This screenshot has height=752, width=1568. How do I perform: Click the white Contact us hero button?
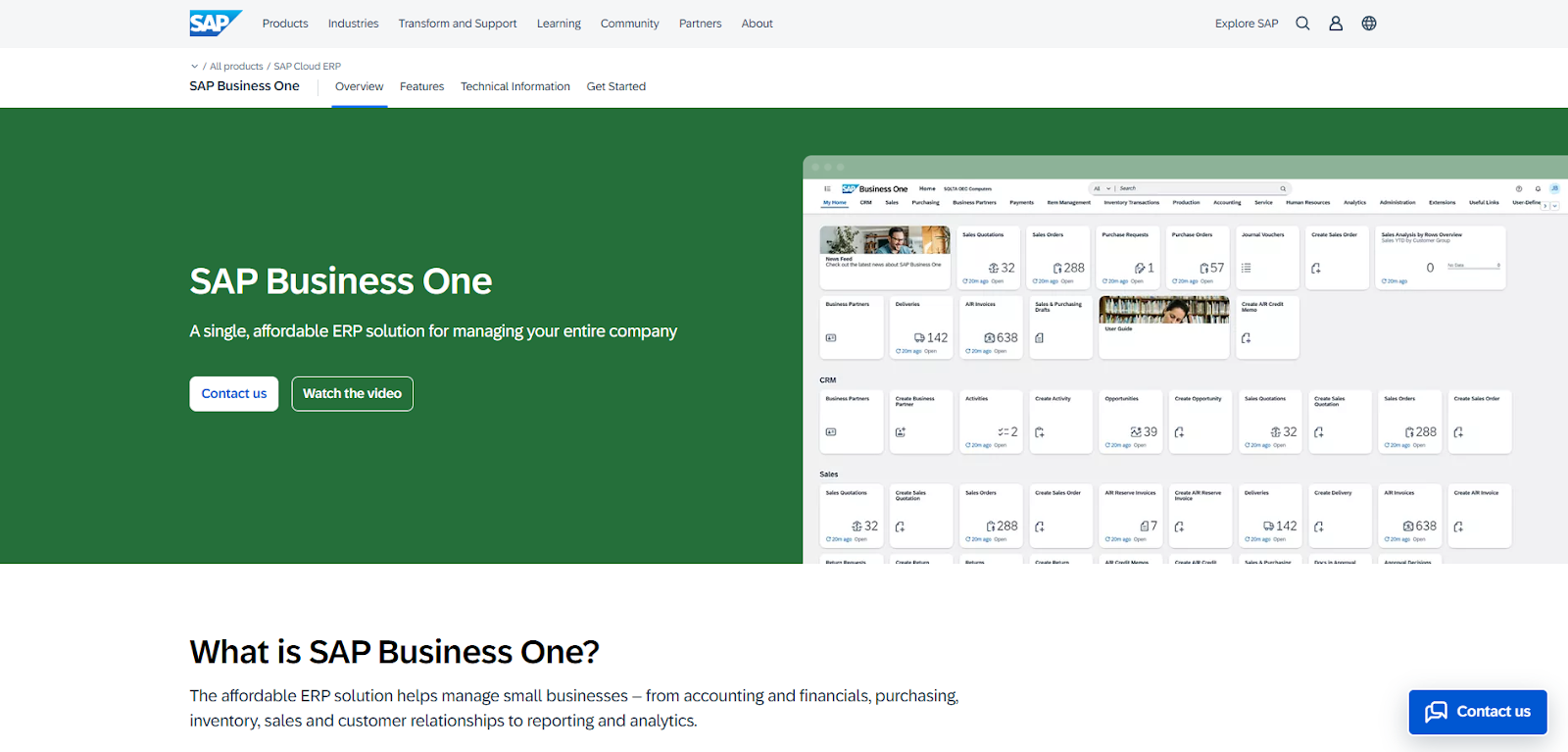[234, 394]
